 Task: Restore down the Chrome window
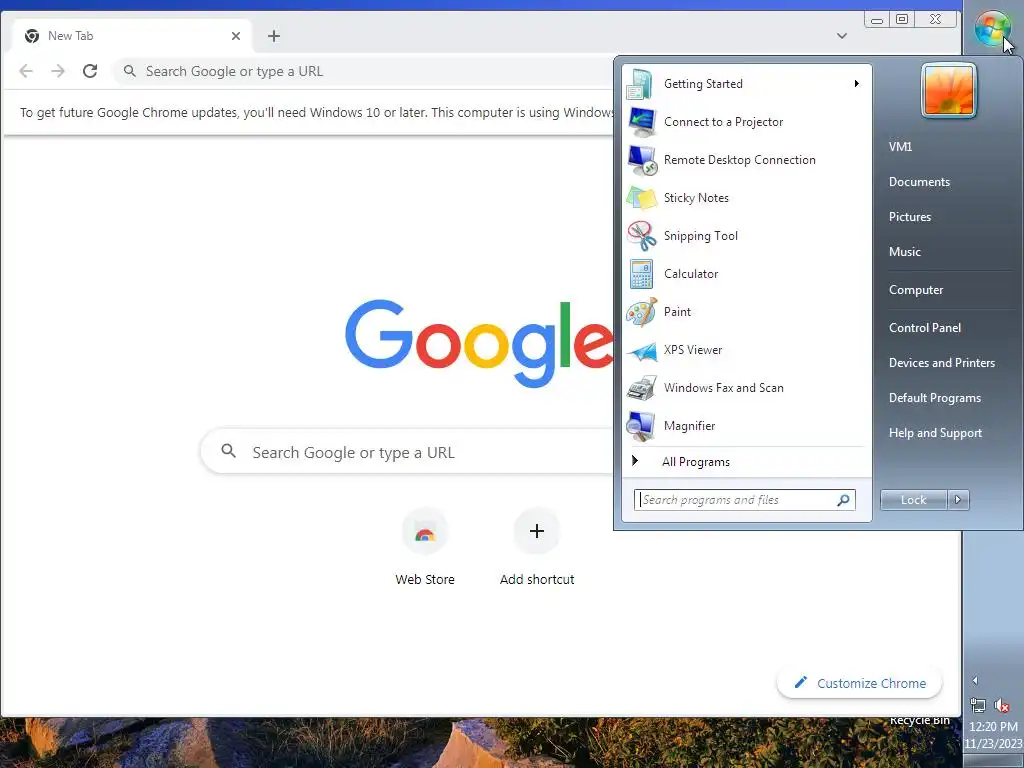[902, 19]
